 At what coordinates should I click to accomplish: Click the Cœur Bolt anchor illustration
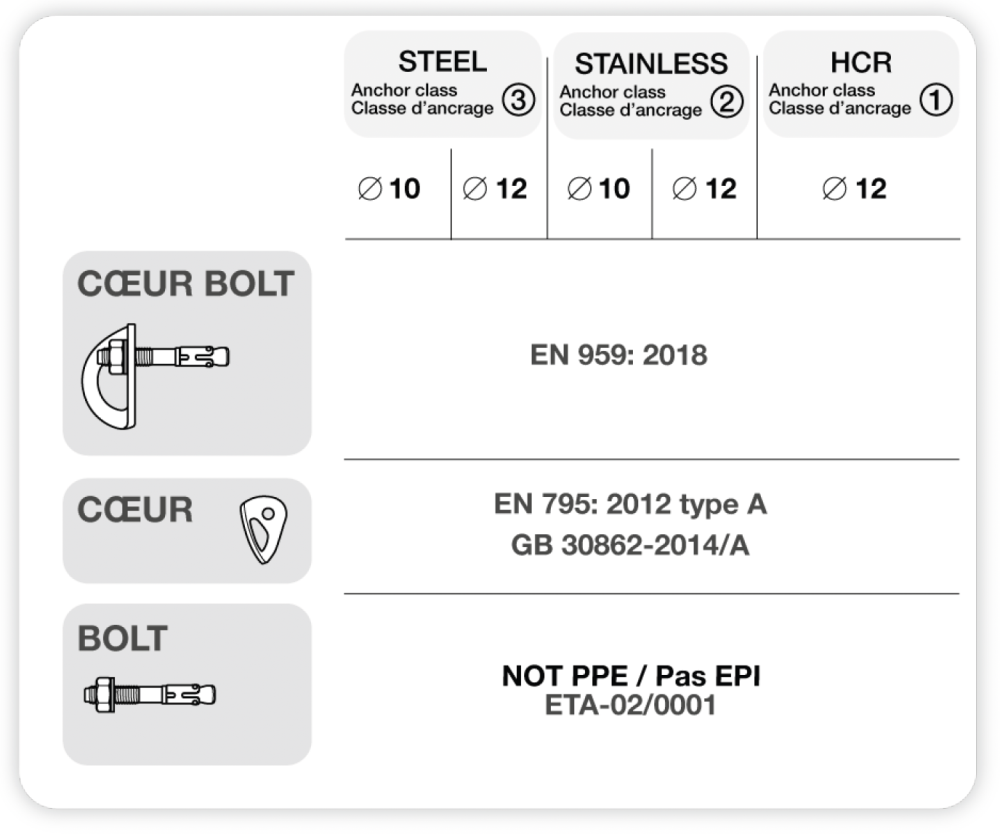tap(155, 375)
